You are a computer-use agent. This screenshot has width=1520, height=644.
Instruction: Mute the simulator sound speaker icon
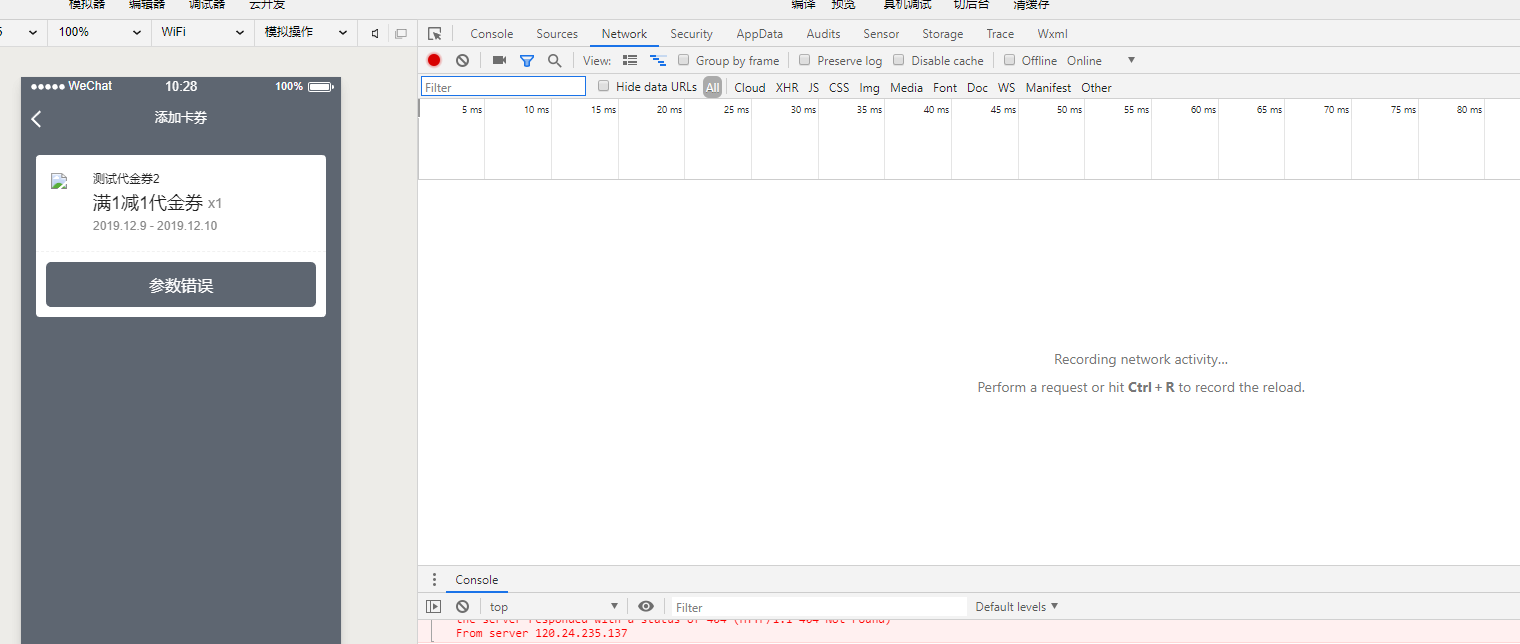click(375, 33)
